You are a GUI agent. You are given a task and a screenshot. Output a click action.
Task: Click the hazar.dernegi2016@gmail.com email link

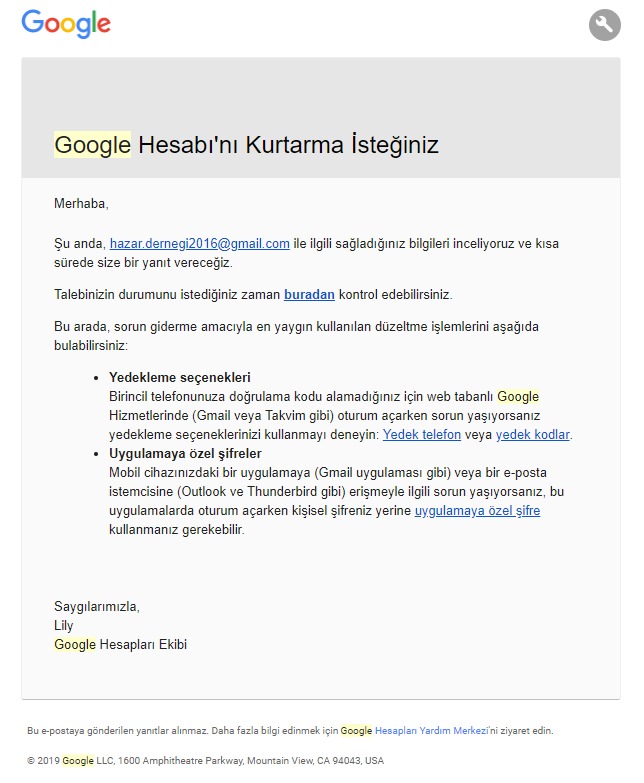(x=199, y=243)
